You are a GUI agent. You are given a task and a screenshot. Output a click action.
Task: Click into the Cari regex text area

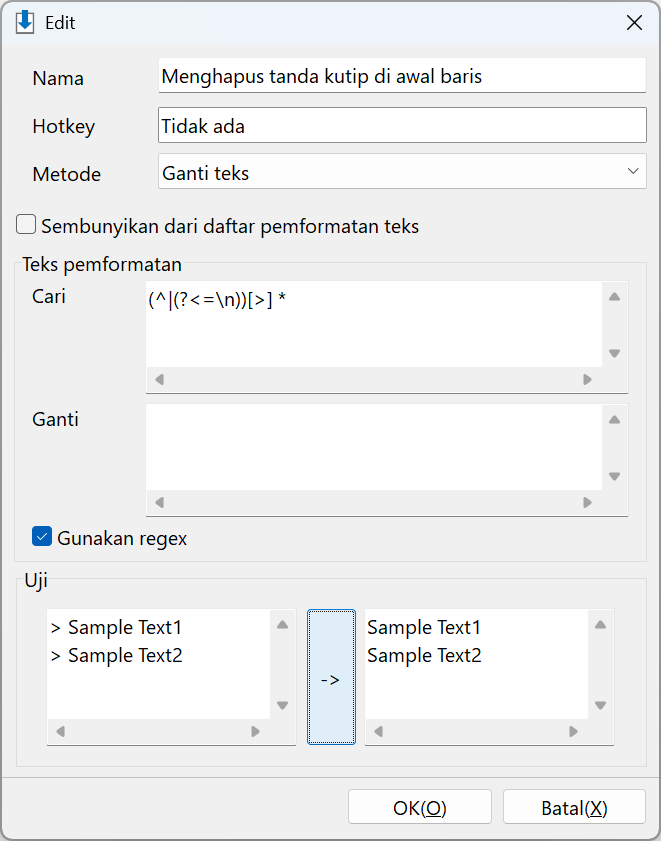[x=374, y=324]
